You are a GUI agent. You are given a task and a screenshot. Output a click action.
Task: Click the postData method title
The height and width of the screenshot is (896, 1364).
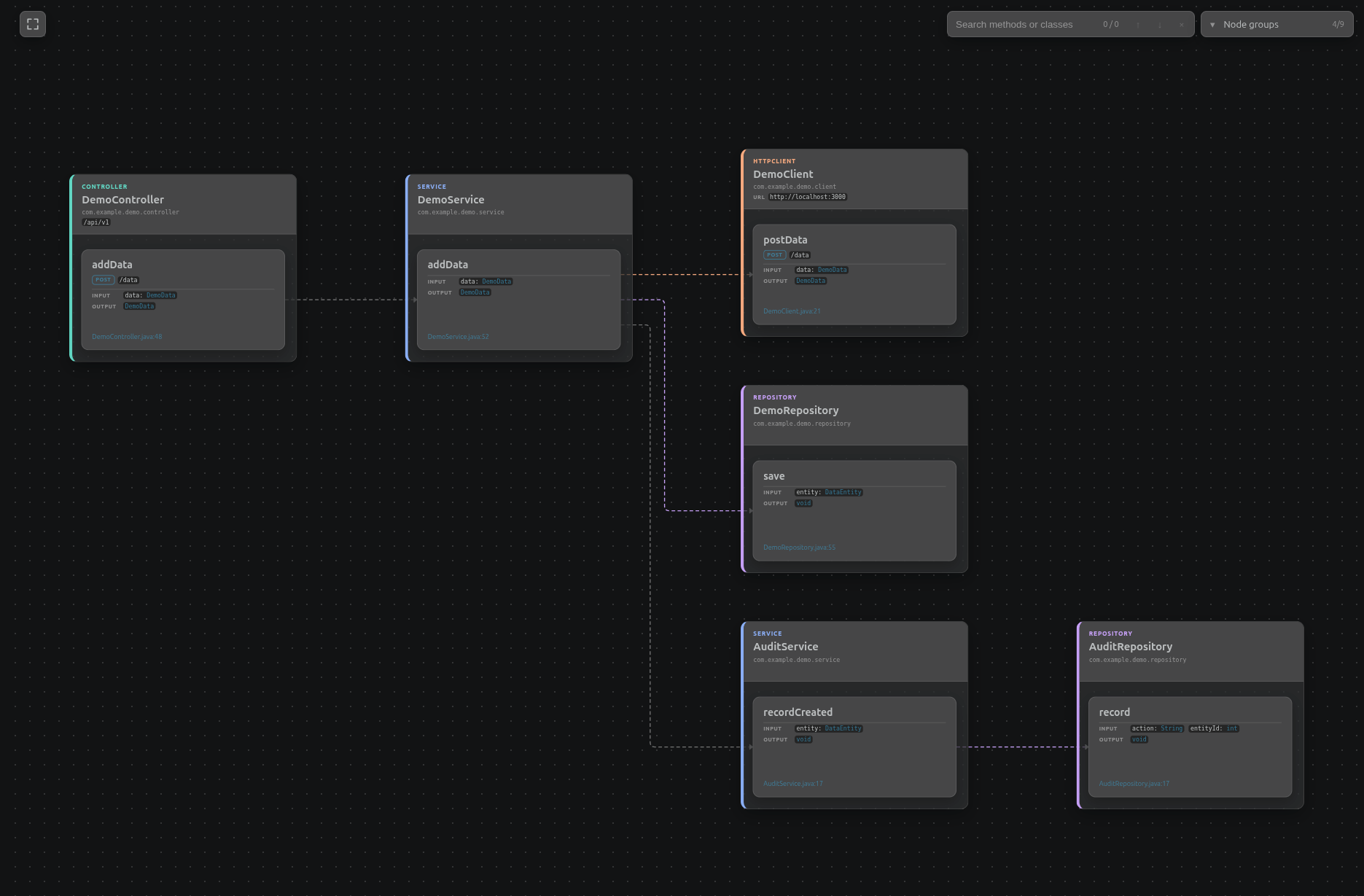pos(785,240)
